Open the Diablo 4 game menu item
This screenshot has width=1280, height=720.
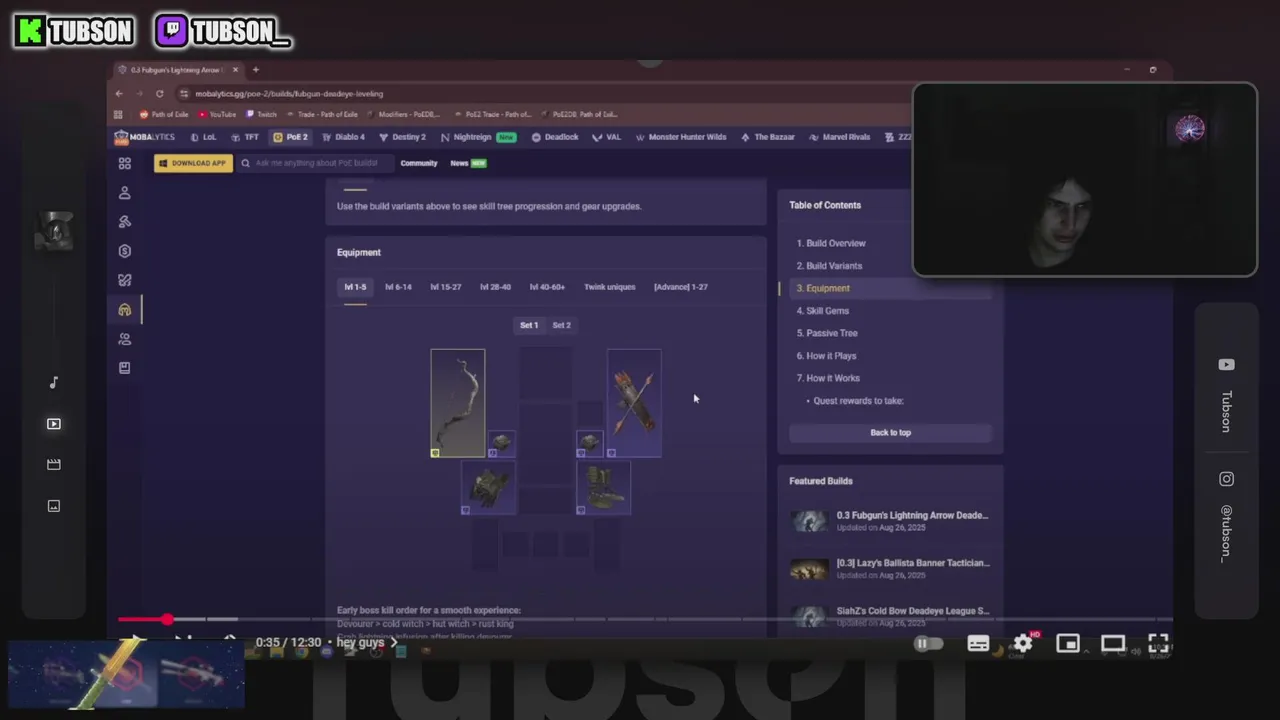pyautogui.click(x=342, y=137)
